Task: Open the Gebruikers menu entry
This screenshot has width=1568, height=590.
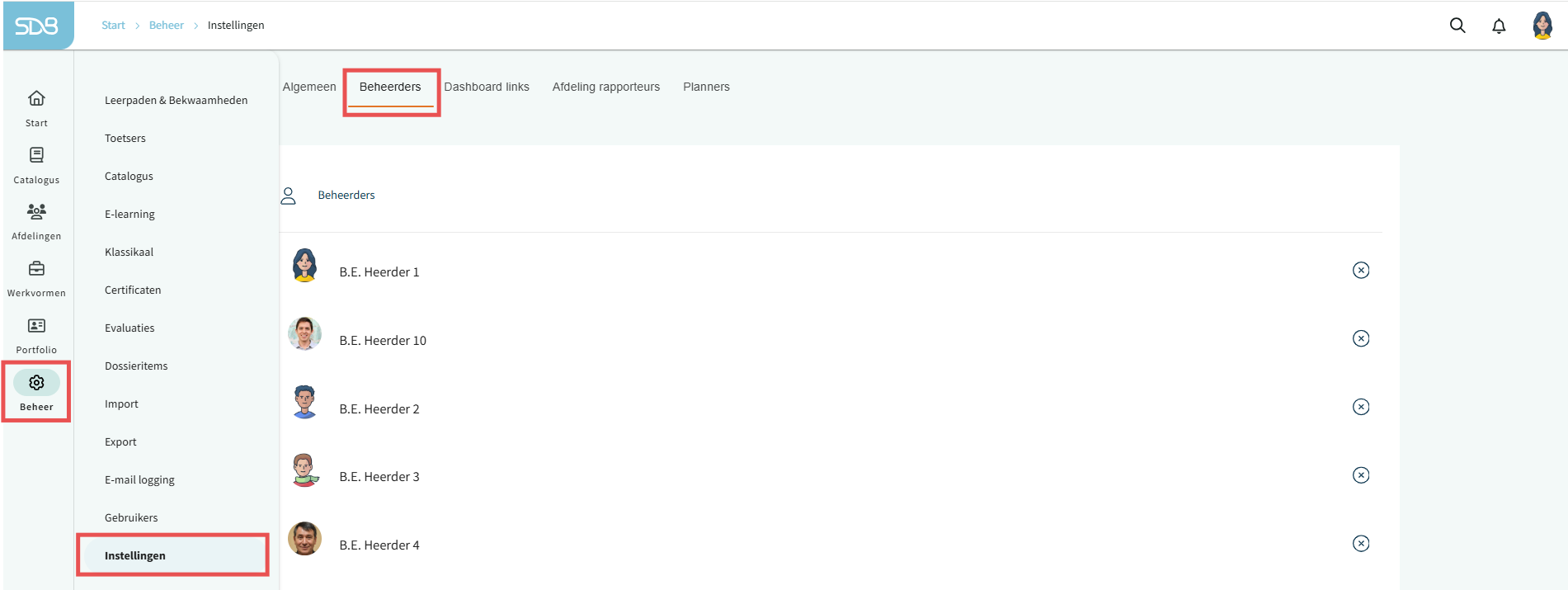Action: 131,518
